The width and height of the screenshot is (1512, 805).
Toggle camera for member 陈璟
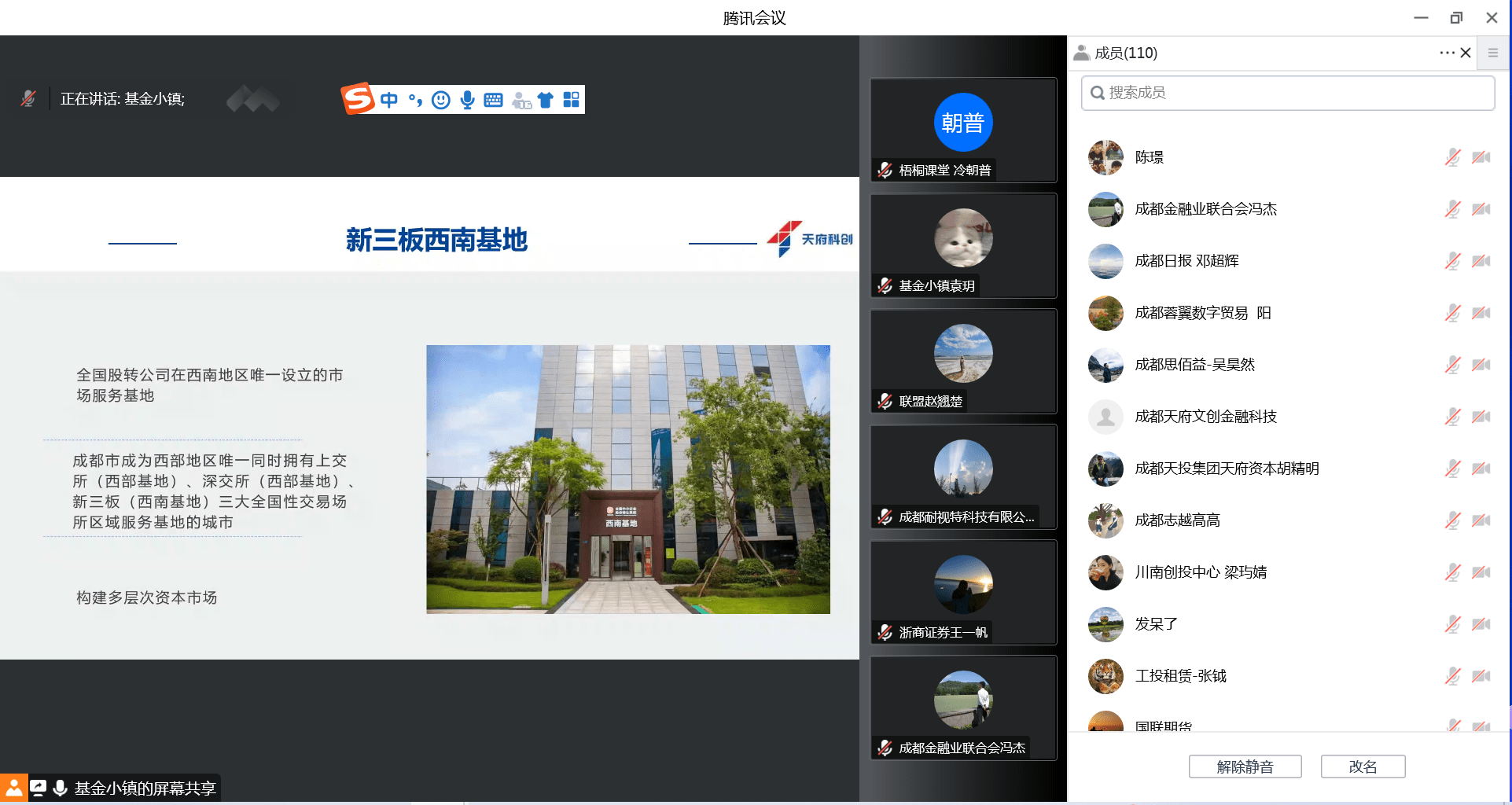pyautogui.click(x=1481, y=157)
